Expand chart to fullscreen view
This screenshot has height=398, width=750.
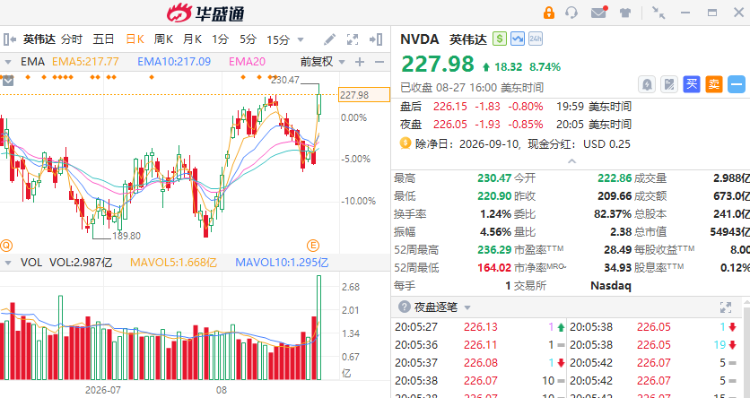tap(353, 39)
